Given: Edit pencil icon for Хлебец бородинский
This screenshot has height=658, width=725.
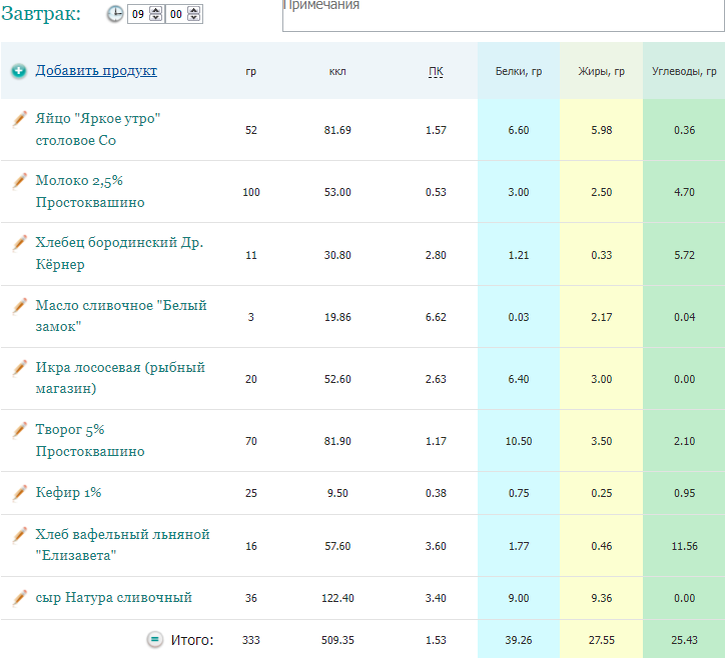Looking at the screenshot, I should pos(19,243).
